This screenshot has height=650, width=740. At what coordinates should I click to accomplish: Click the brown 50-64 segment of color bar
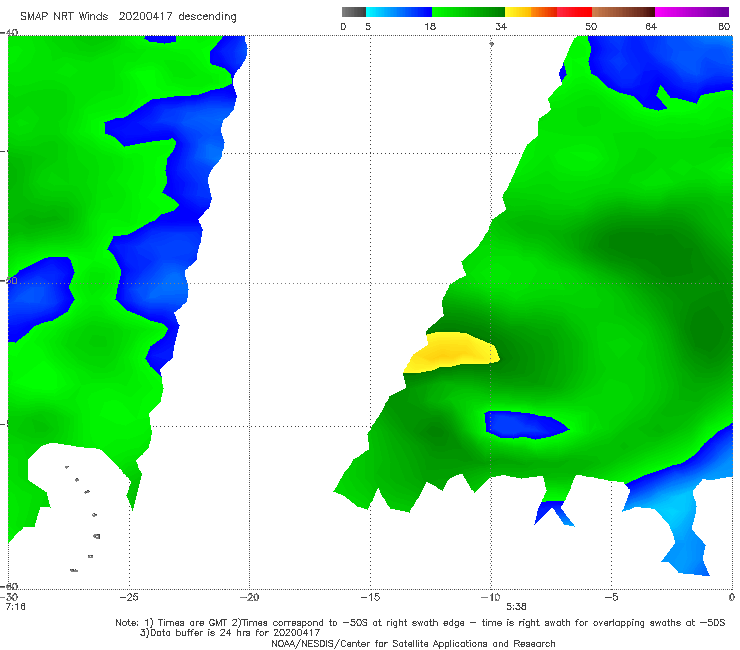(x=623, y=12)
